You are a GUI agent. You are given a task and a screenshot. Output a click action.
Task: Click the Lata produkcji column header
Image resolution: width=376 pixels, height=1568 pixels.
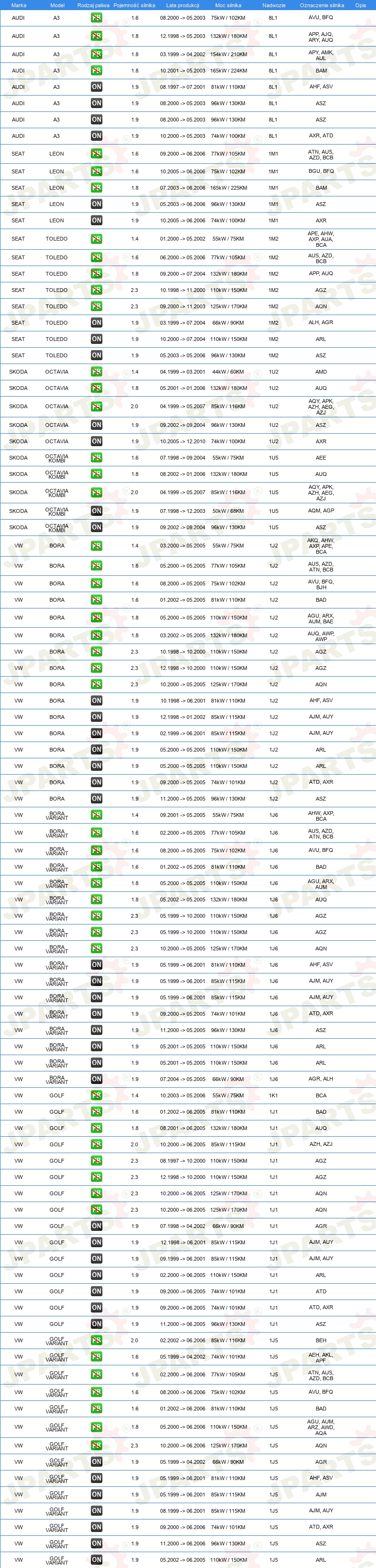(183, 5)
